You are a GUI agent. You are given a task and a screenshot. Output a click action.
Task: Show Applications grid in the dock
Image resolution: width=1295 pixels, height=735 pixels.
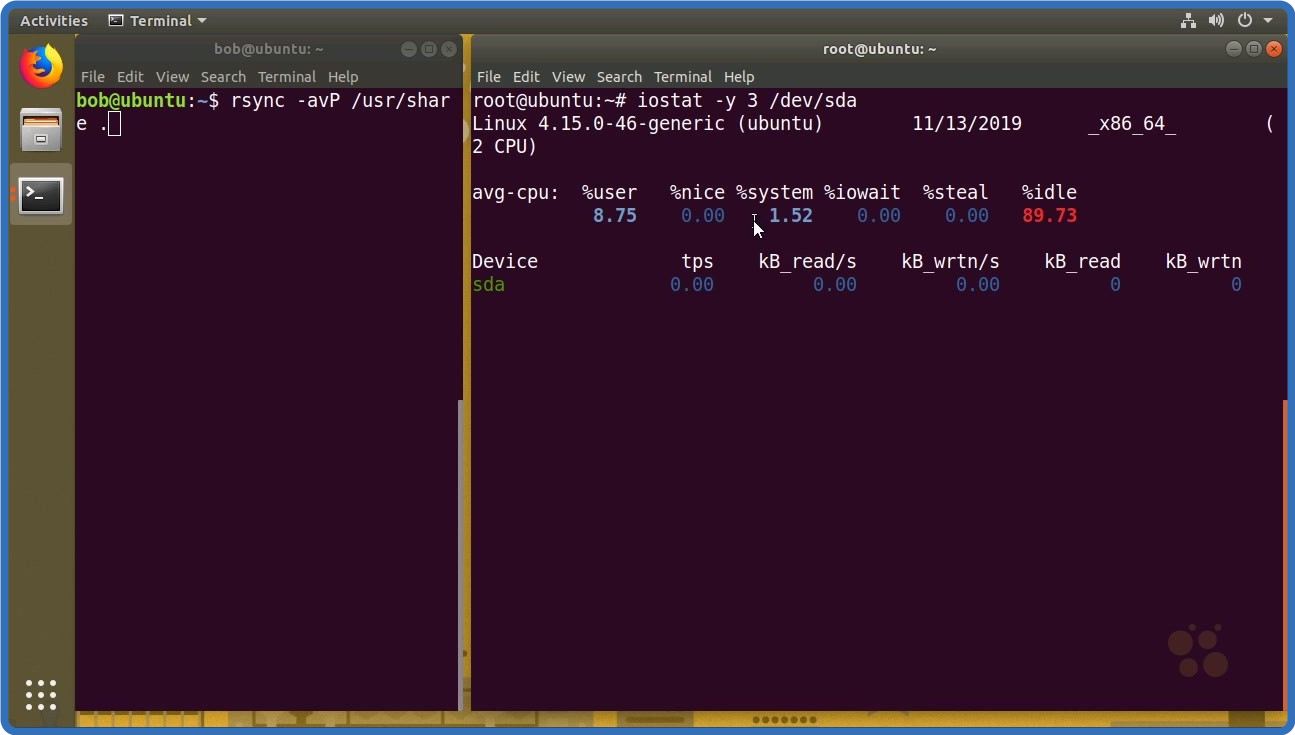click(41, 694)
